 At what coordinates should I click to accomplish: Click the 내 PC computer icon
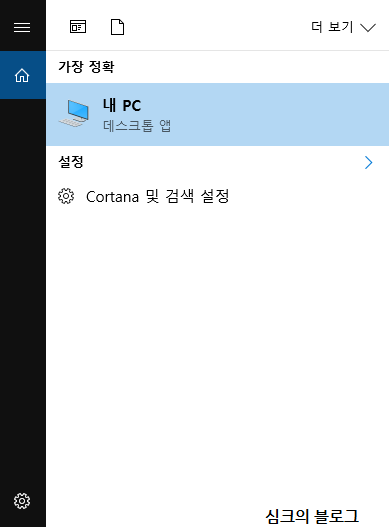point(75,113)
